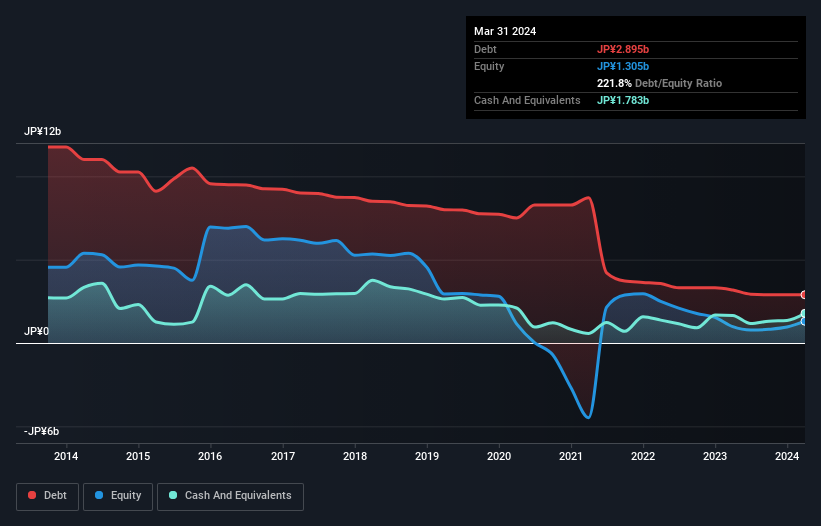
Task: Click the -JP¥6b y-axis label
Action: point(41,432)
